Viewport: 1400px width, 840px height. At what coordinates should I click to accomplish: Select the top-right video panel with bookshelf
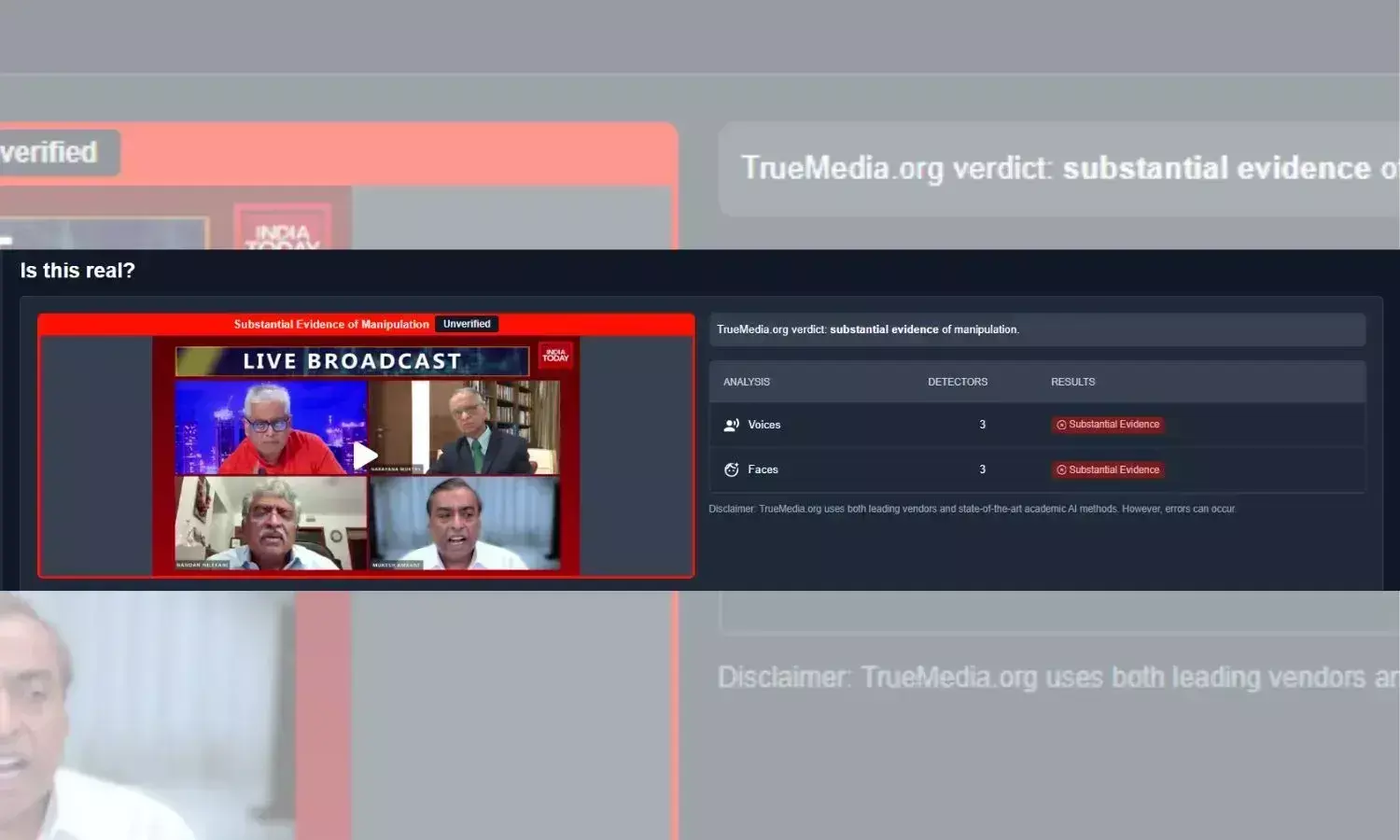point(466,427)
